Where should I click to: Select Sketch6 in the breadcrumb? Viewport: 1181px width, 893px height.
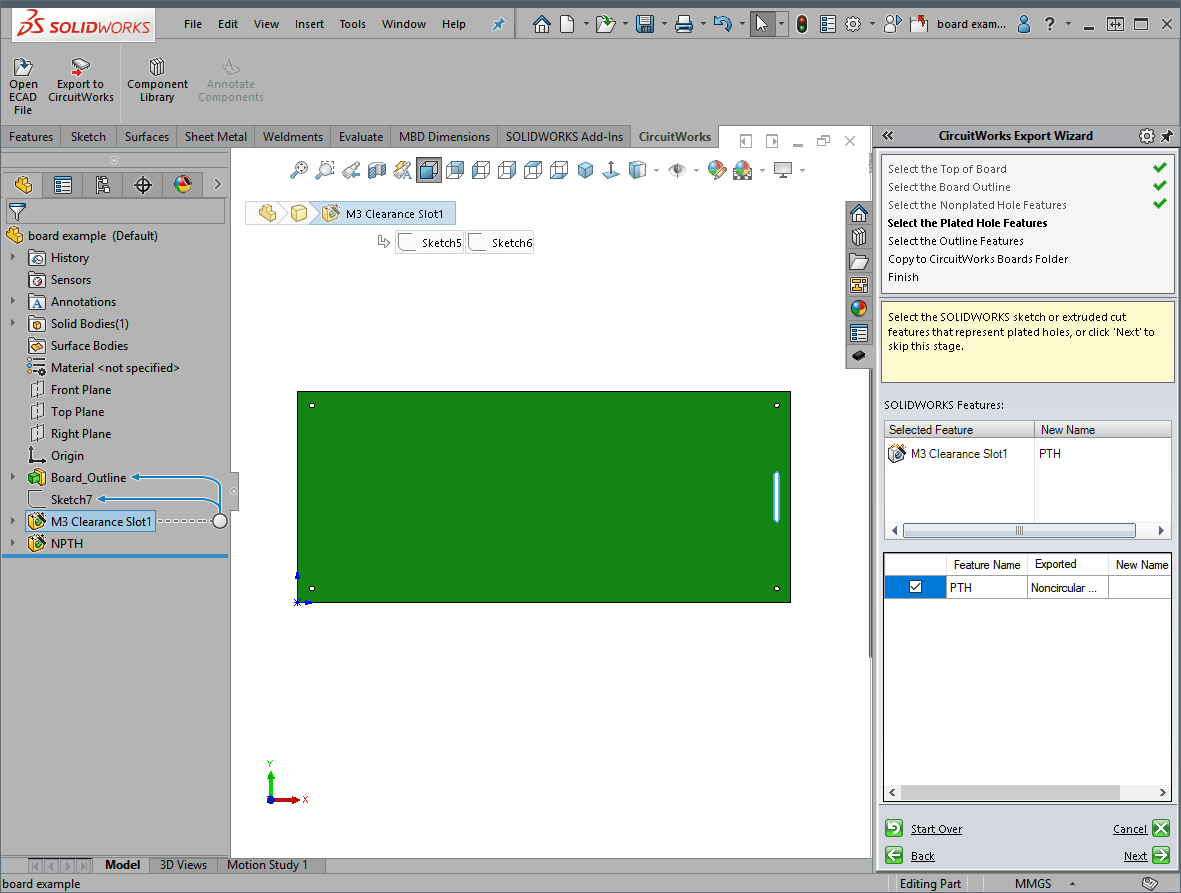(500, 242)
